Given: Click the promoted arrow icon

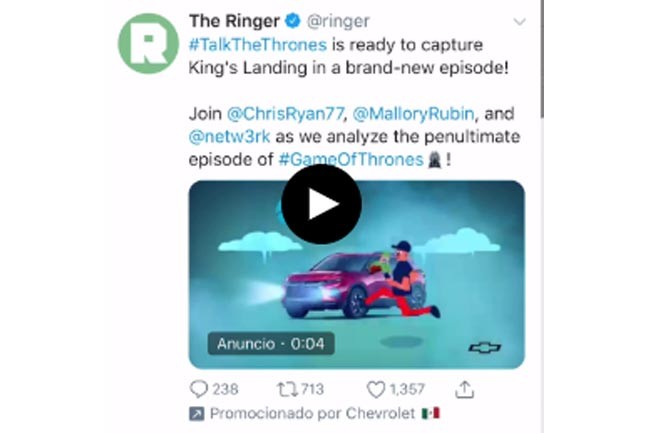Looking at the screenshot, I should click(196, 414).
